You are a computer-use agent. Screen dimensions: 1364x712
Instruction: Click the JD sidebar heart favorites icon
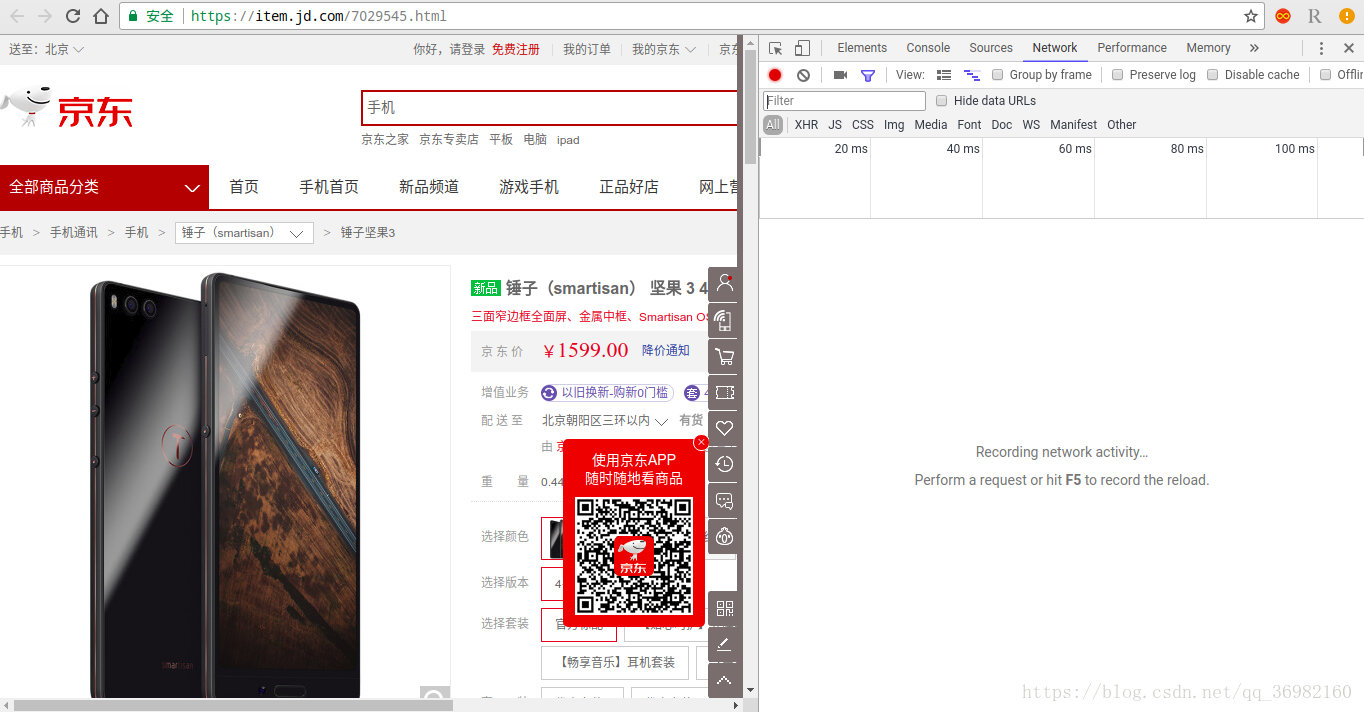[725, 428]
